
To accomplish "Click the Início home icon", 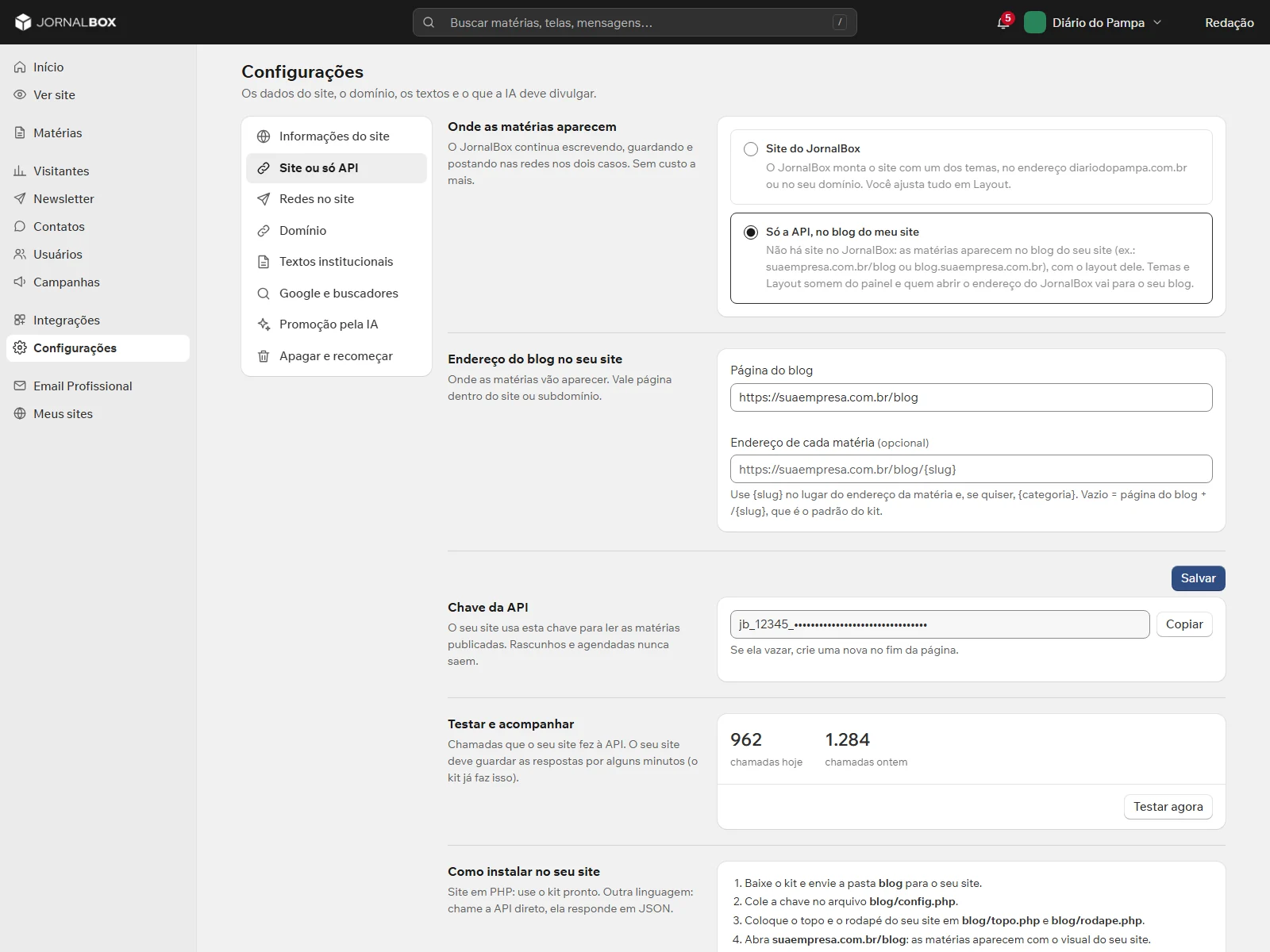I will 20,67.
